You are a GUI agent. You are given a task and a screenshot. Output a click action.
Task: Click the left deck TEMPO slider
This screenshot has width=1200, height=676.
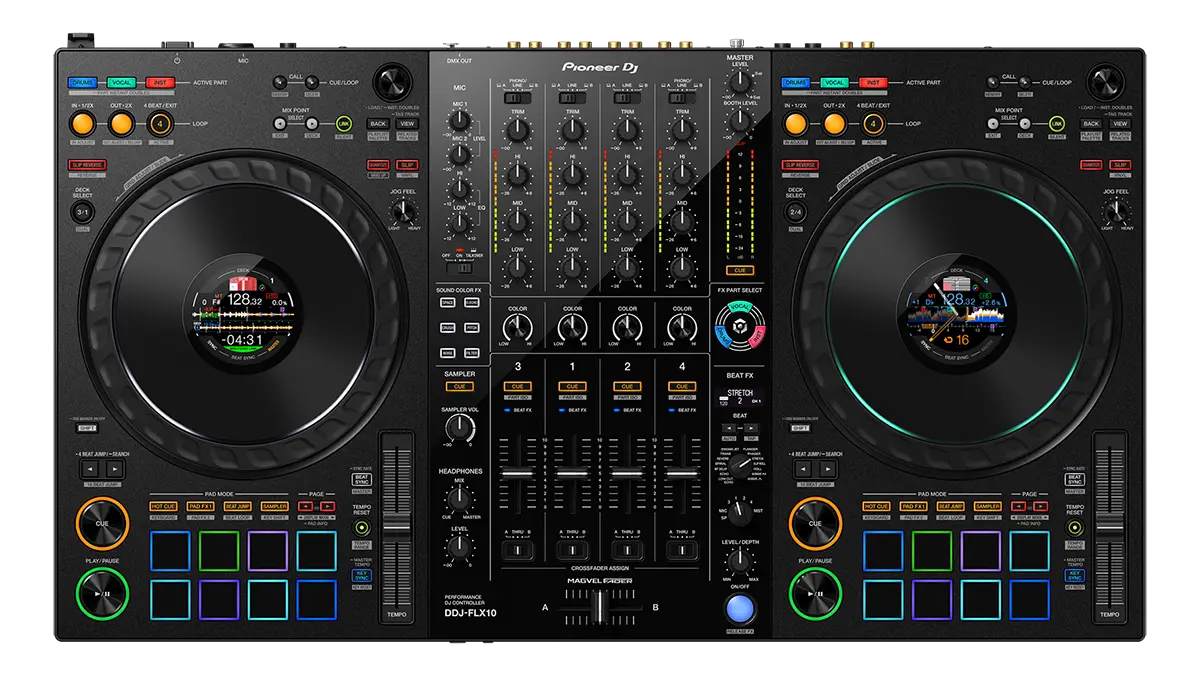[397, 525]
